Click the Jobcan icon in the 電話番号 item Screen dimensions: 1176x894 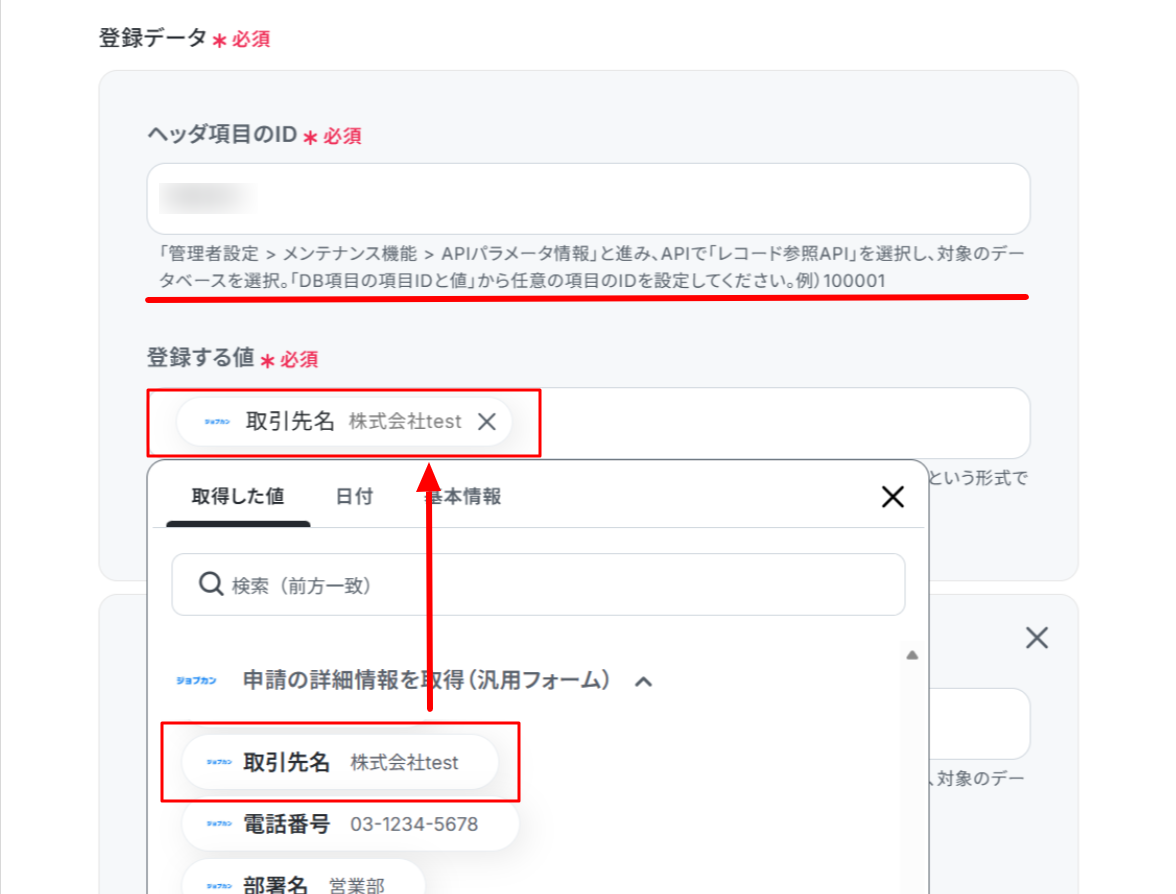click(219, 824)
